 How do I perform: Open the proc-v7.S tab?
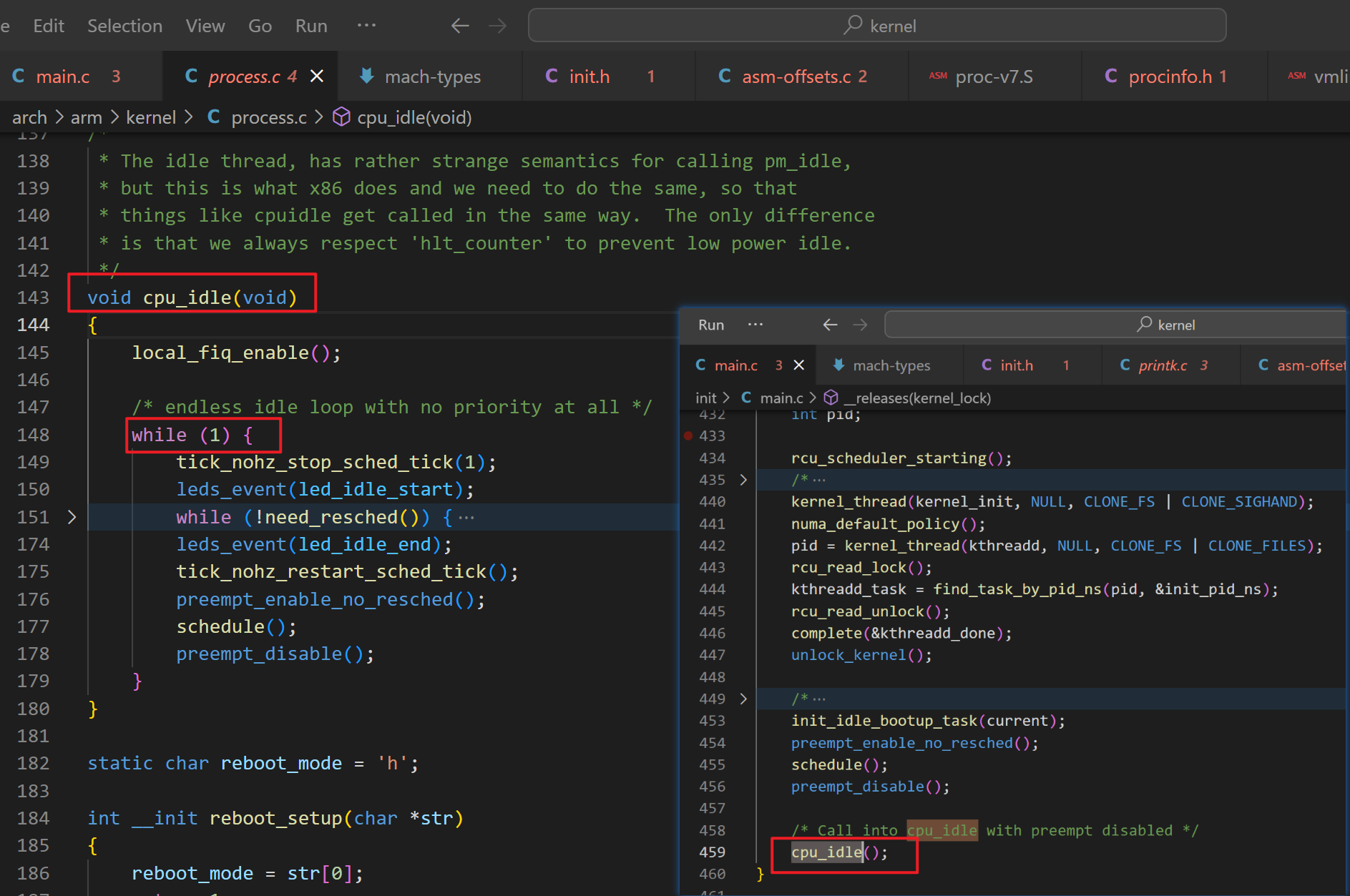994,77
